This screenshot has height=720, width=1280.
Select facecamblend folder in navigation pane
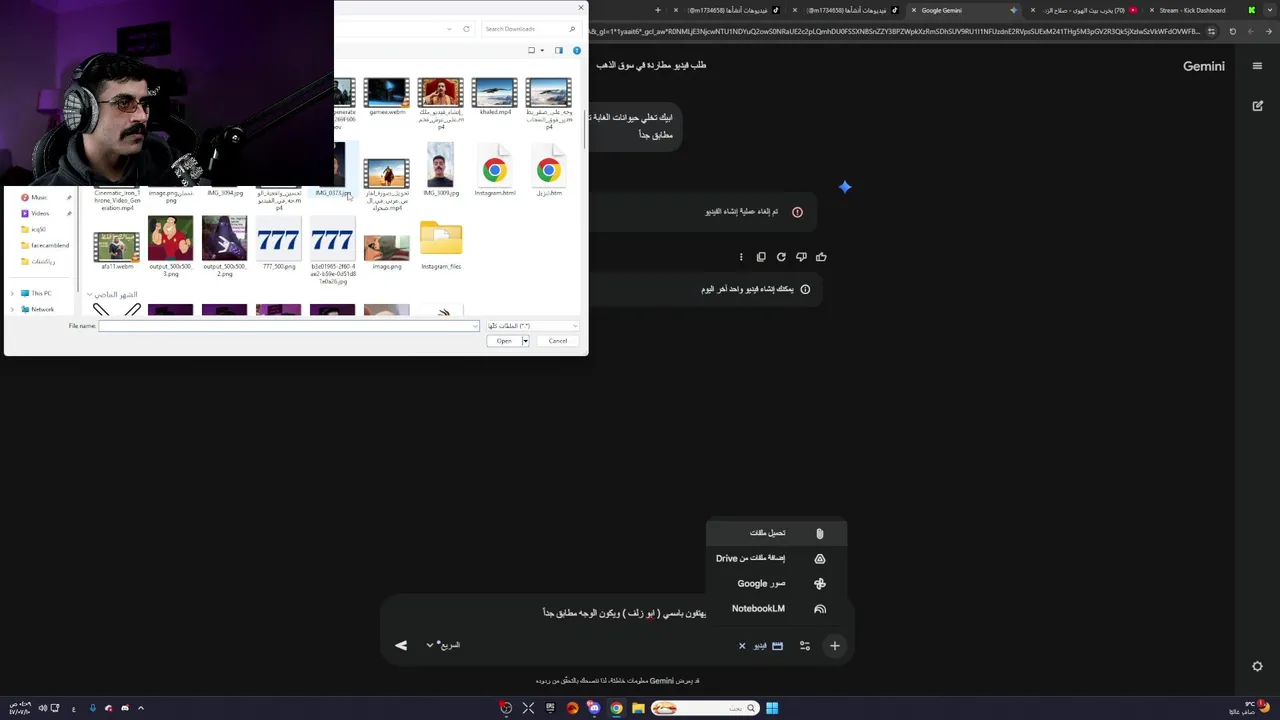[49, 245]
